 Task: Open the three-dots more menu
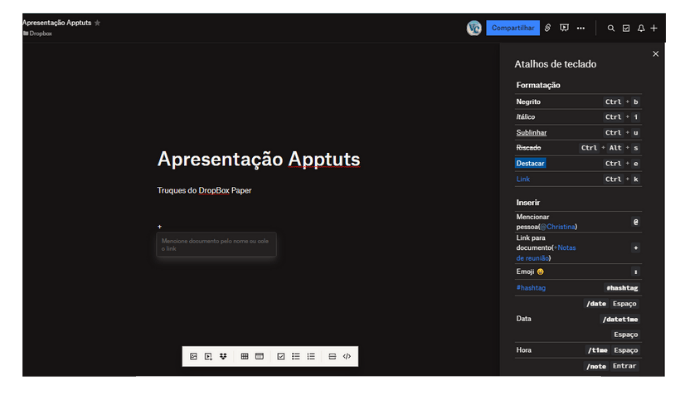coord(580,28)
